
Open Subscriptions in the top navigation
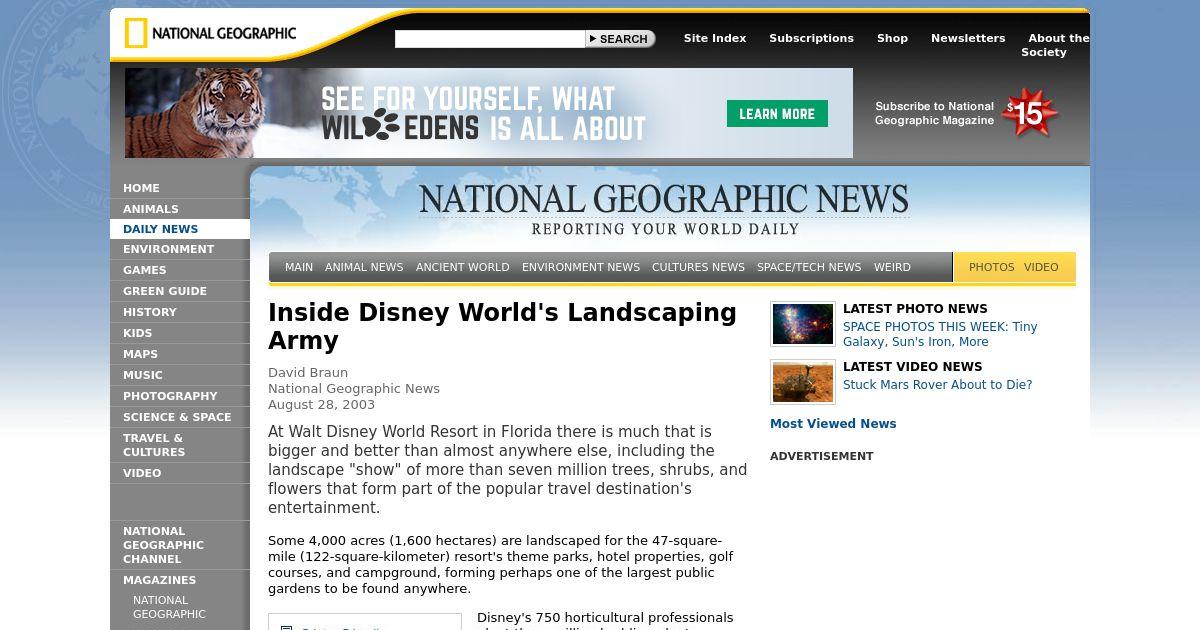click(x=811, y=38)
